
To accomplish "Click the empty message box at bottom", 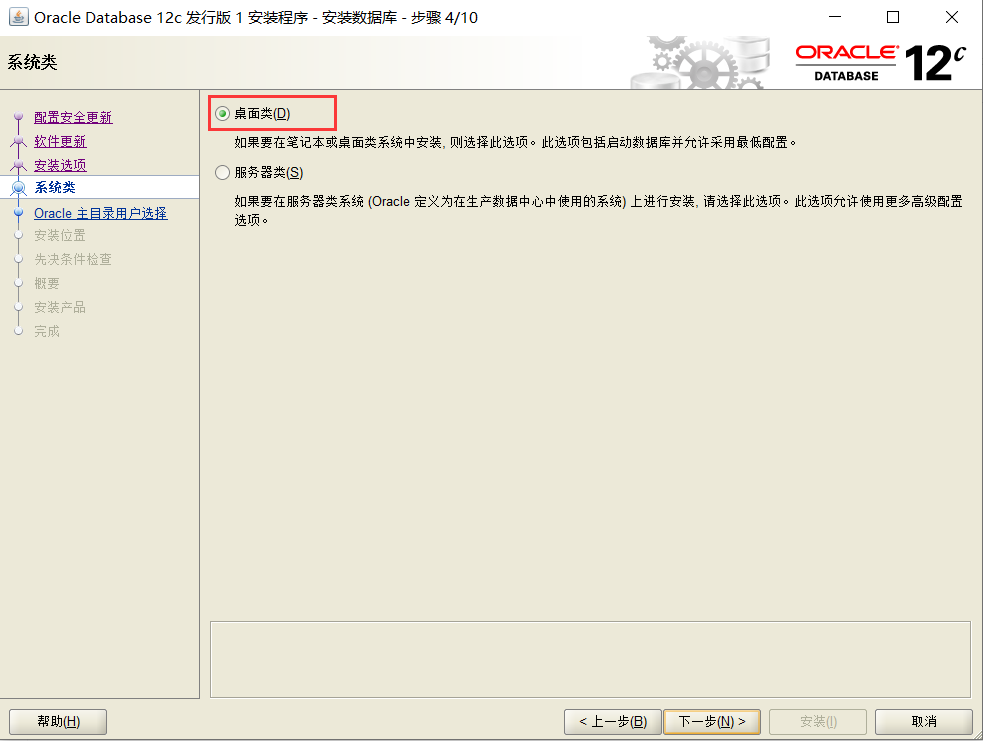I will coord(590,660).
